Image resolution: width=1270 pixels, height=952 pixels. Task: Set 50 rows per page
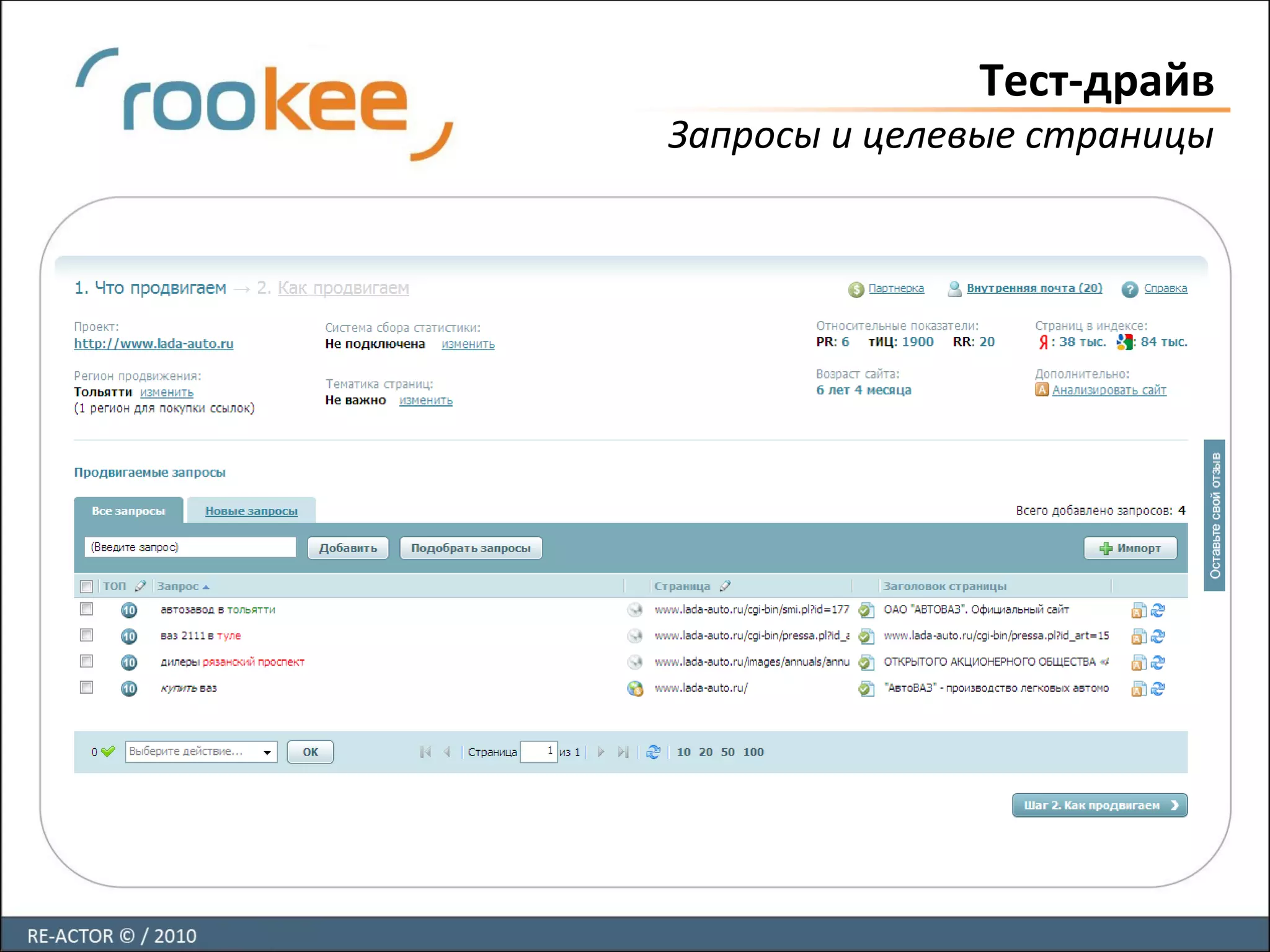(727, 752)
